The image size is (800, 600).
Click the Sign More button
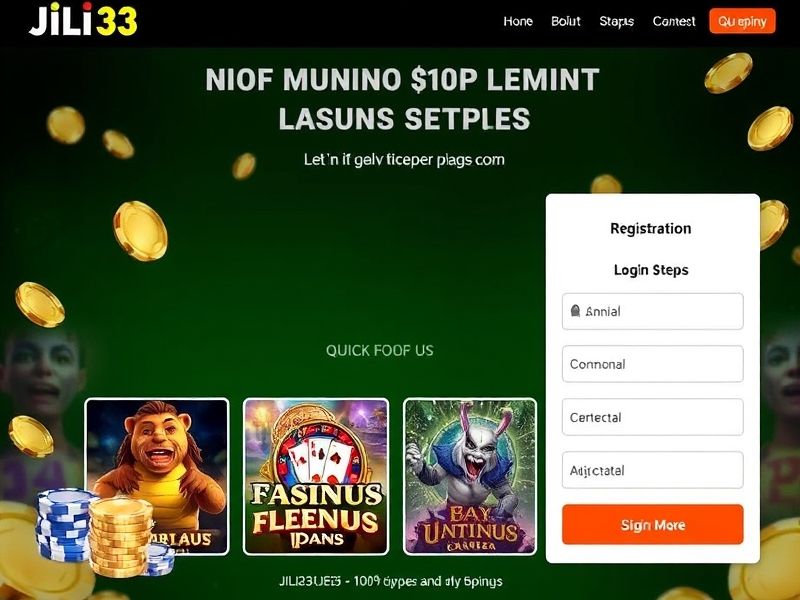click(x=653, y=524)
